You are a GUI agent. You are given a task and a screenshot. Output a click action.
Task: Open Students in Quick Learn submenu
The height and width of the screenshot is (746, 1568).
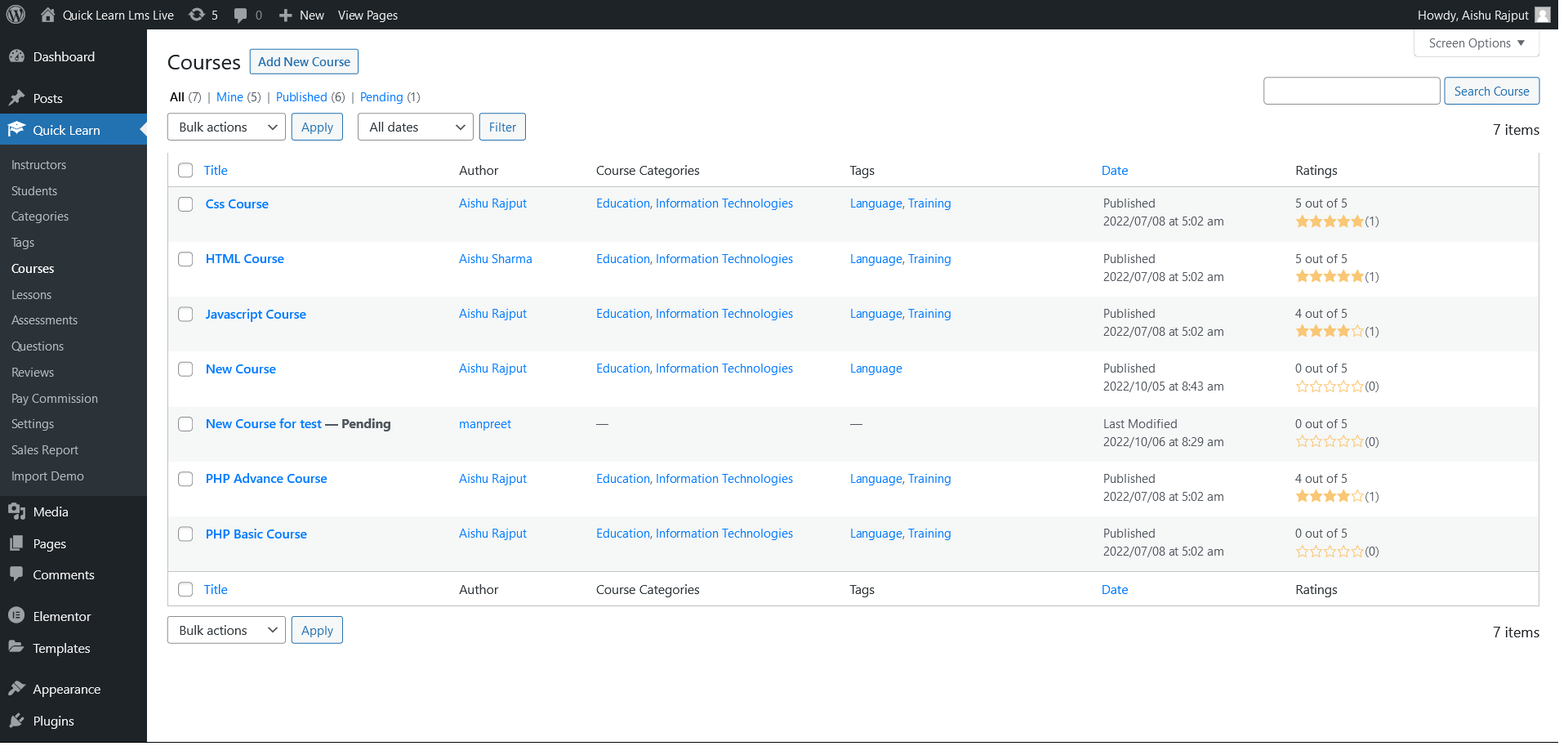(34, 190)
